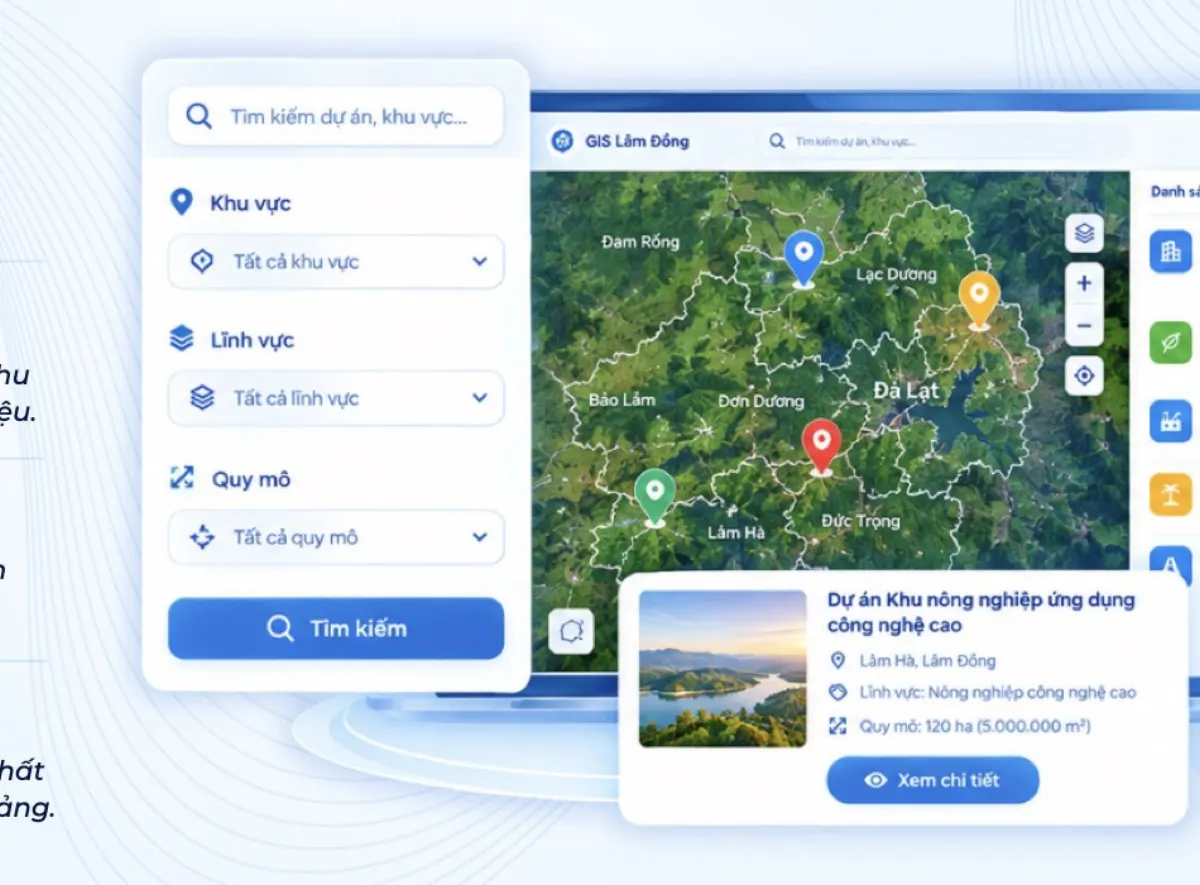
Task: Select the blue map pin near Lạc Dương
Action: (803, 259)
